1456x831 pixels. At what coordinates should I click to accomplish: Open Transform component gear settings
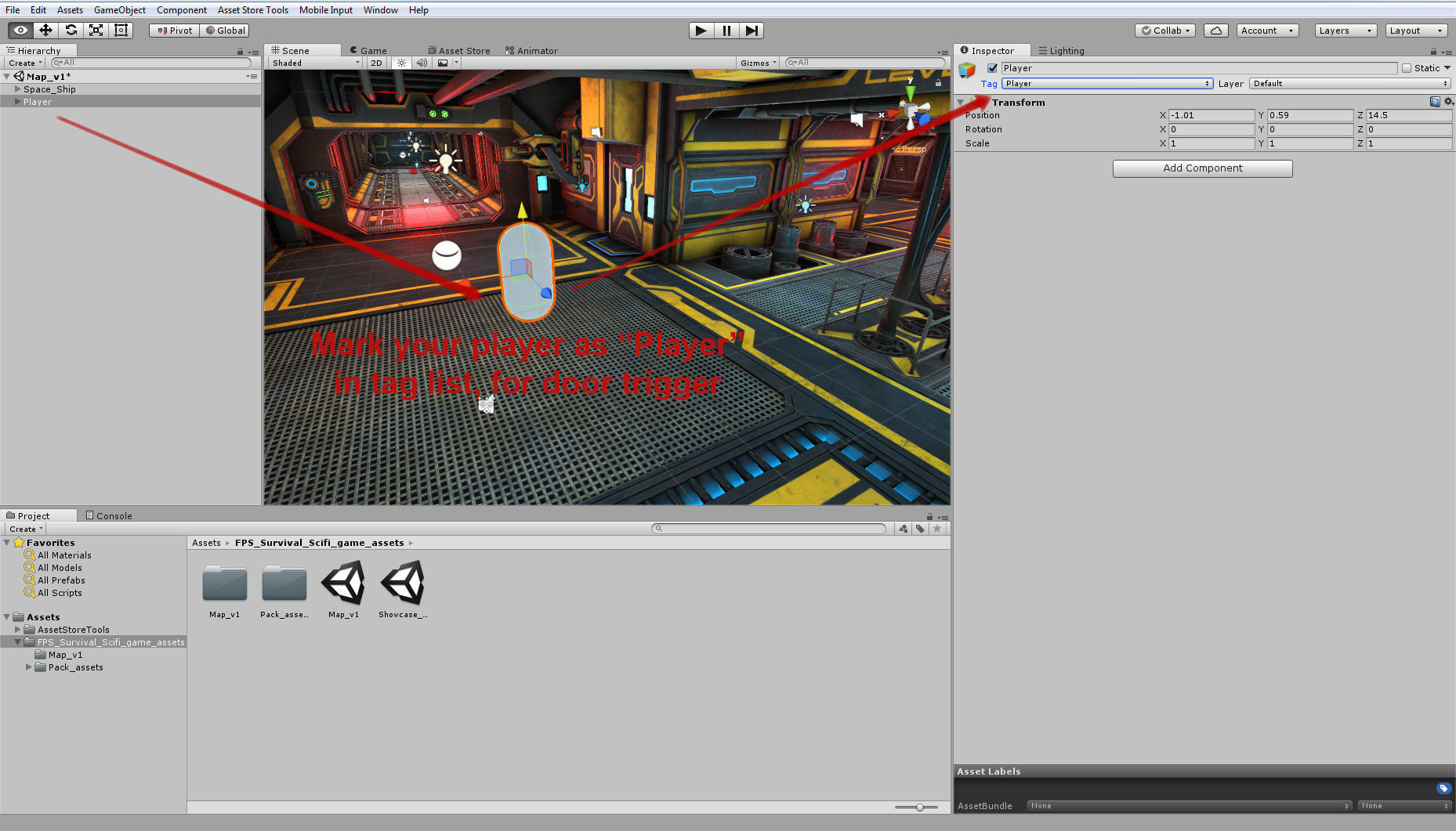[x=1448, y=102]
